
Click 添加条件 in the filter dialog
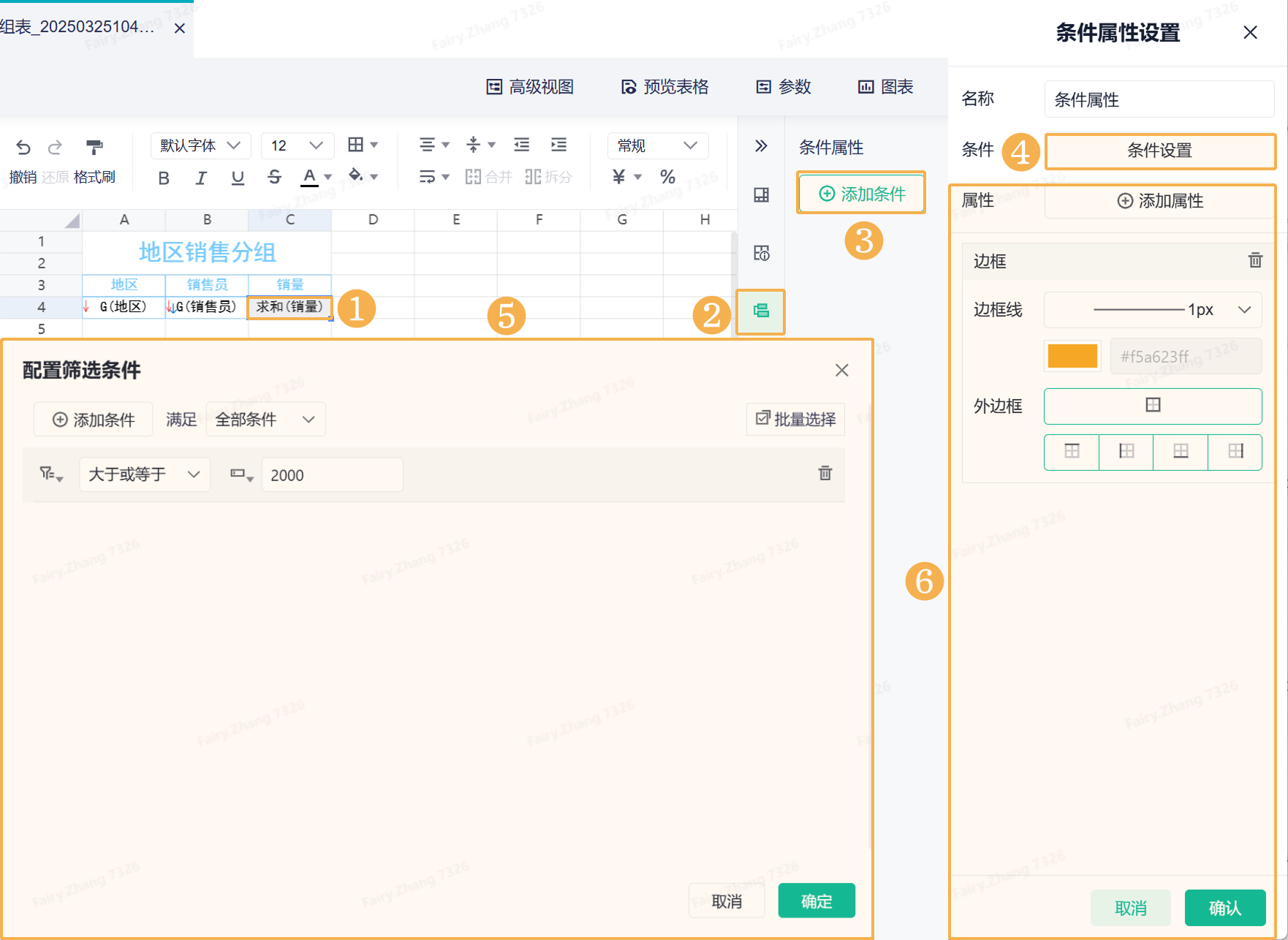(x=94, y=420)
